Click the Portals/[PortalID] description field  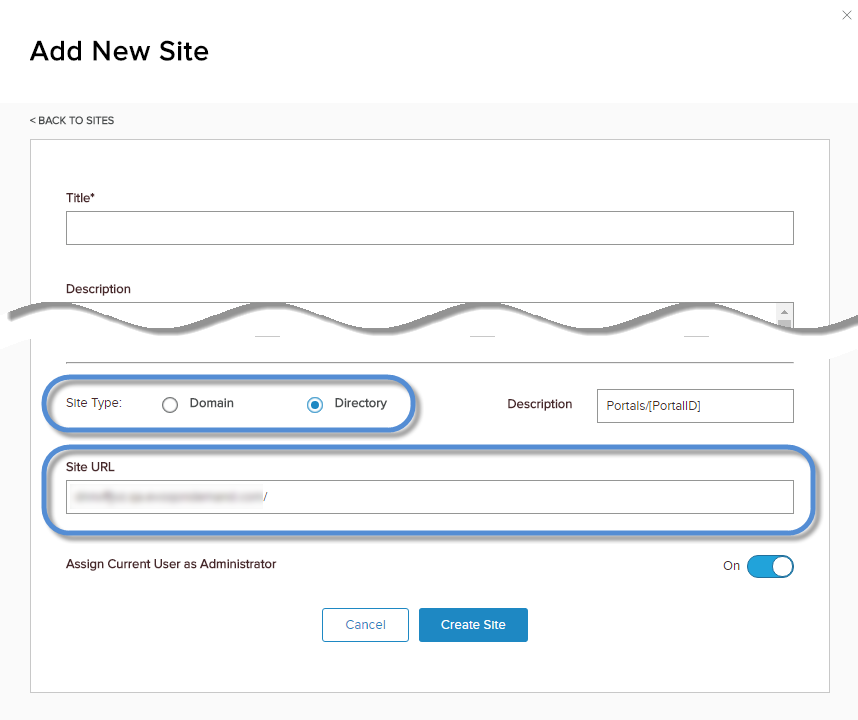694,406
